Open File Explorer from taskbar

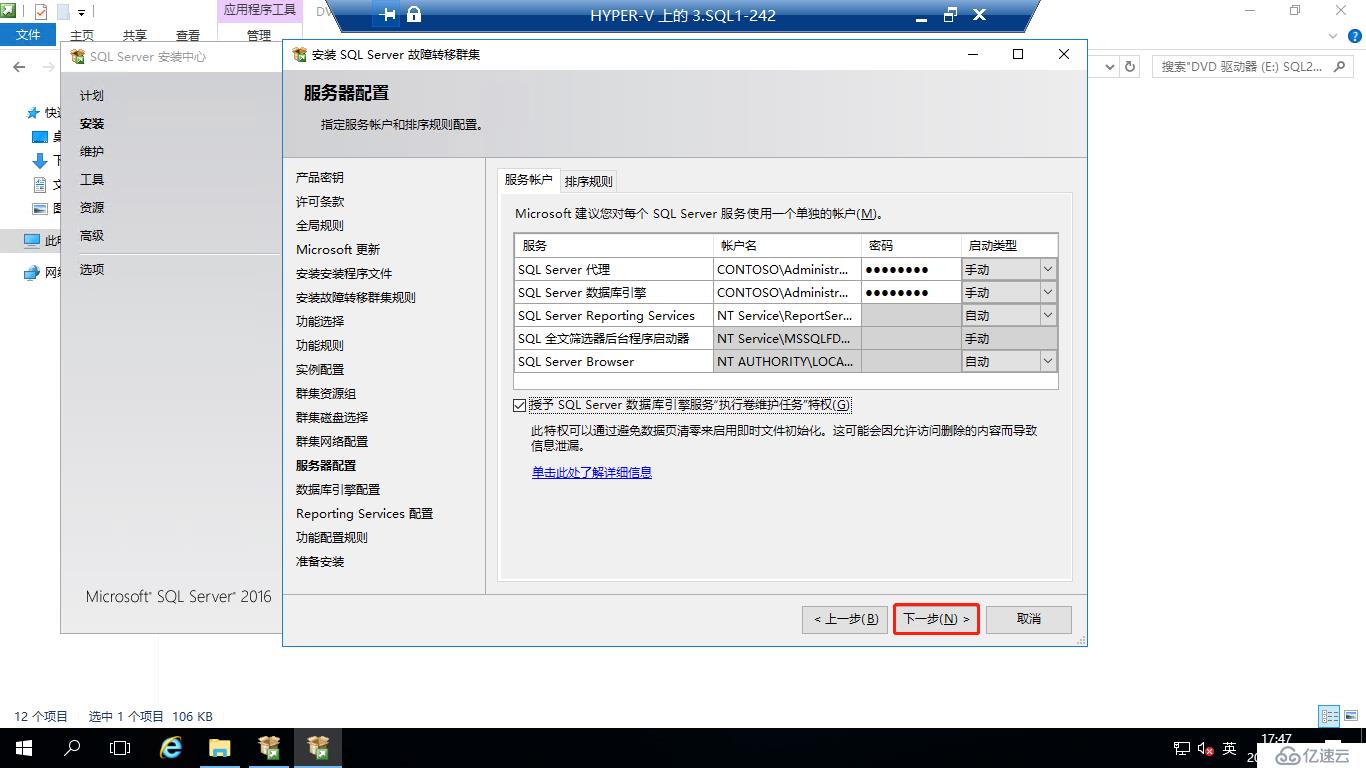point(220,748)
